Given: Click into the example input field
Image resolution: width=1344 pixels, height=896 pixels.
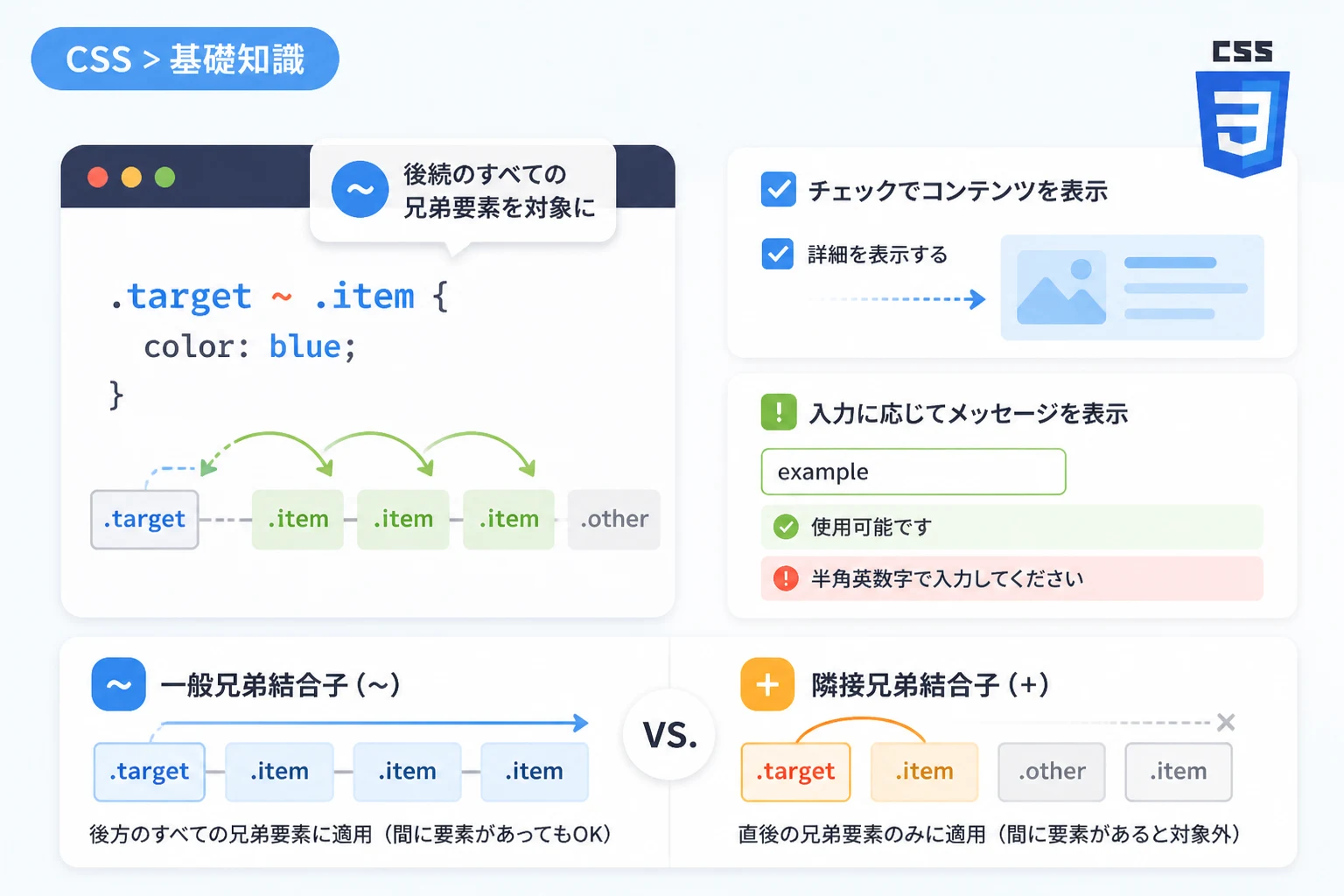Looking at the screenshot, I should point(913,472).
